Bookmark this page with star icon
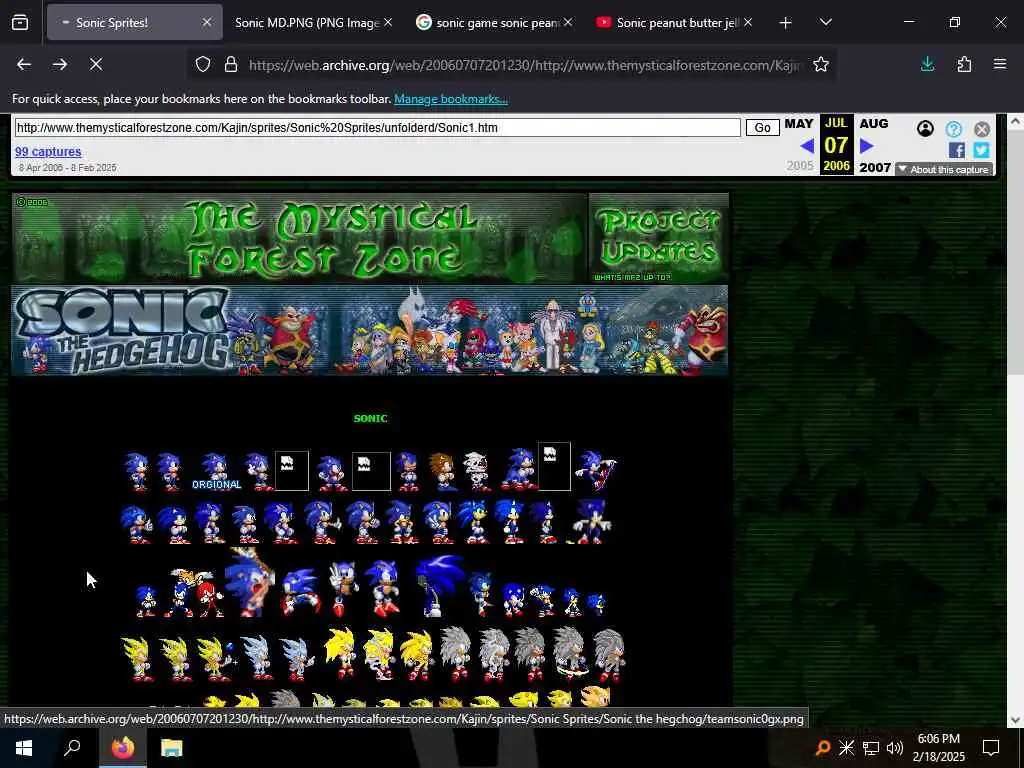Screen dimensions: 1024x768 pos(821,65)
